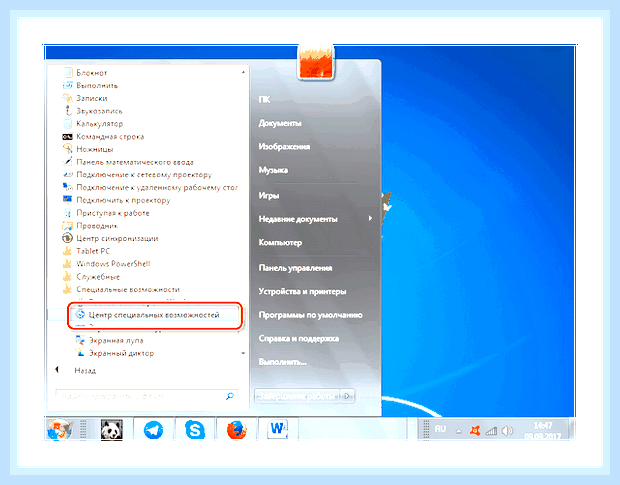The height and width of the screenshot is (485, 620).
Task: Click Выполнить... in the right pane
Action: coord(282,362)
